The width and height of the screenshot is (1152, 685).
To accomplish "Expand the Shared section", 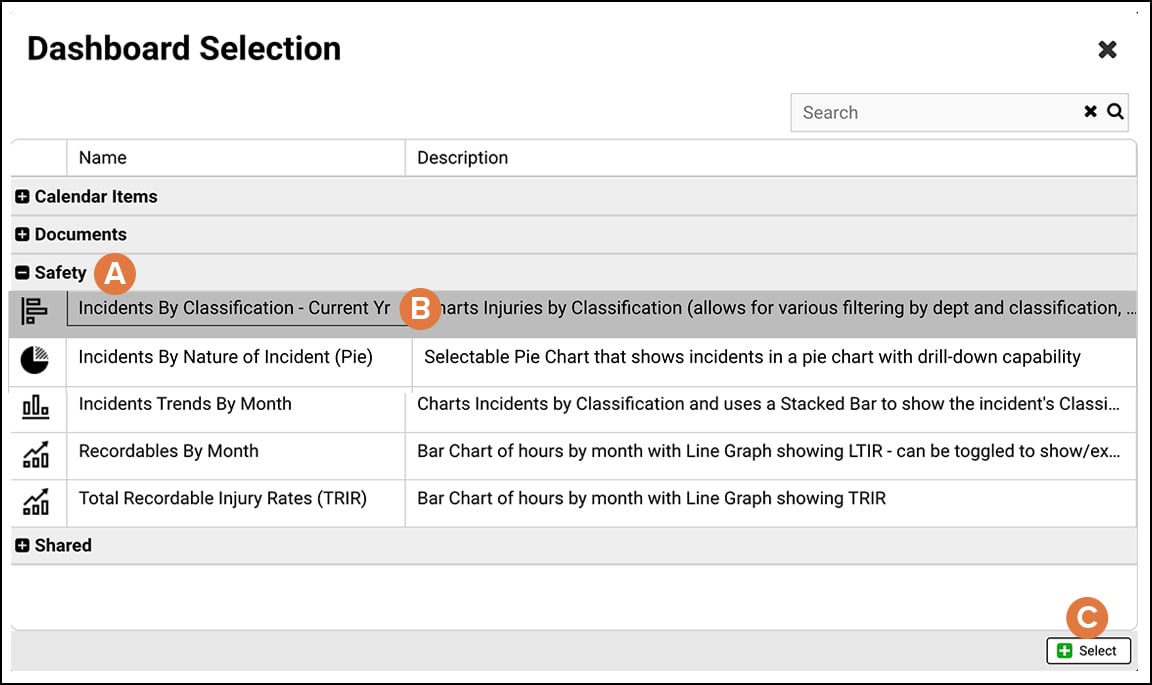I will tap(21, 545).
